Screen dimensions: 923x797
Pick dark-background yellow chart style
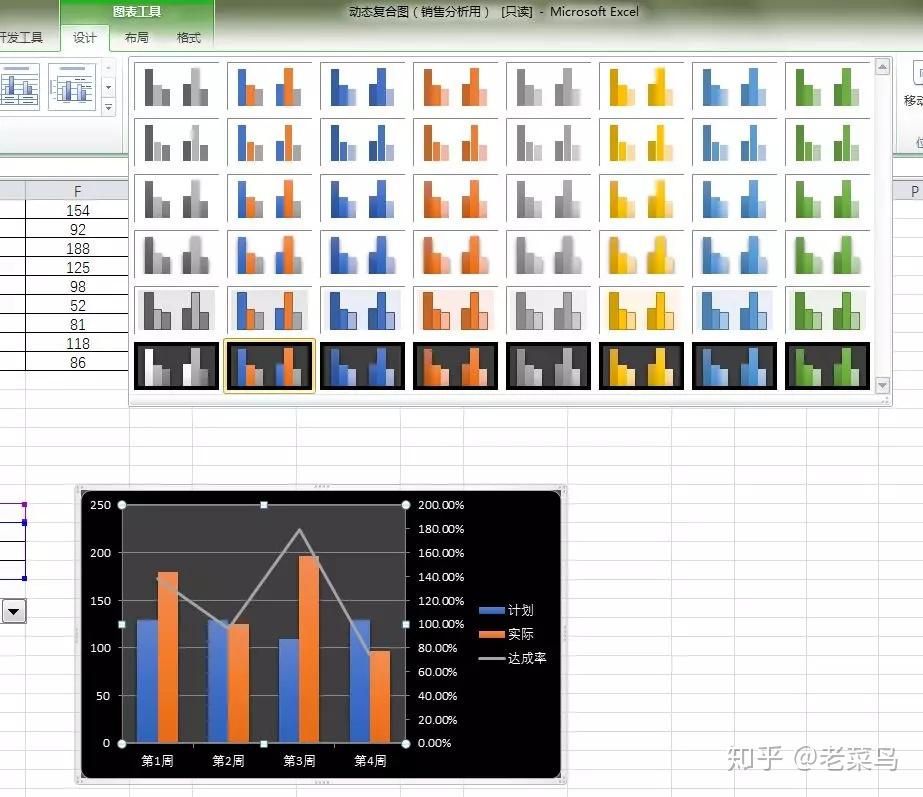[642, 366]
